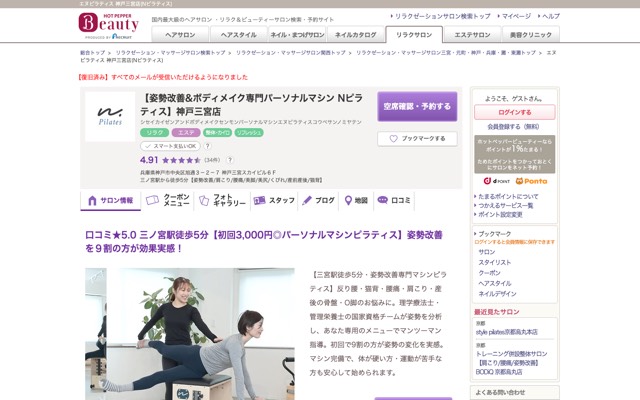This screenshot has height=400, width=640.
Task: Click the 整体・カイロ tag
Action: point(218,133)
